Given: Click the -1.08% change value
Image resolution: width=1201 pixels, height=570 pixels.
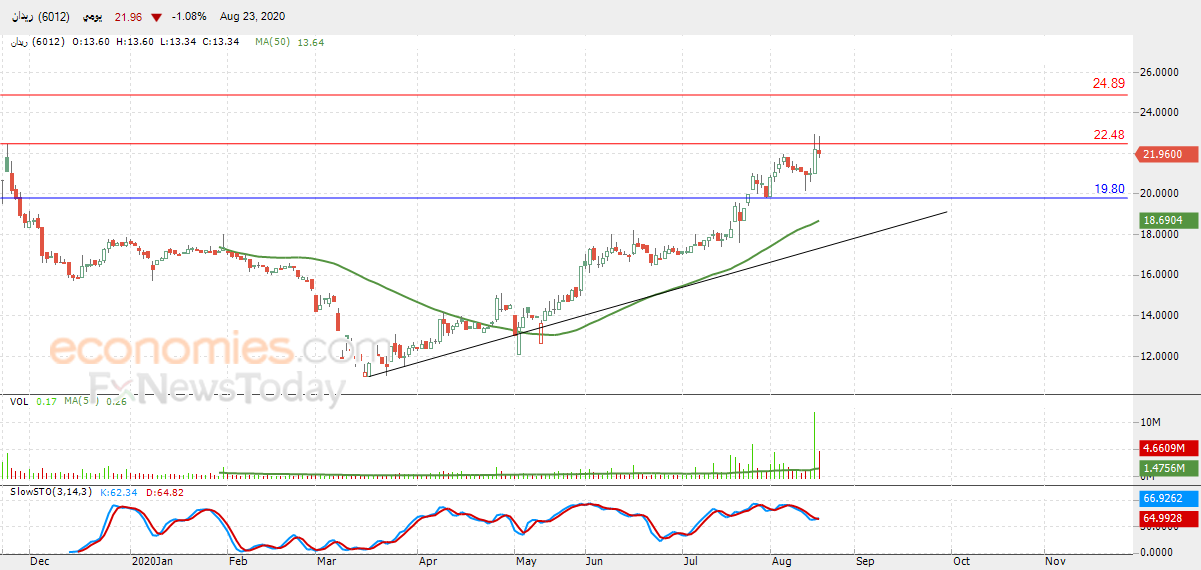Looking at the screenshot, I should point(187,18).
